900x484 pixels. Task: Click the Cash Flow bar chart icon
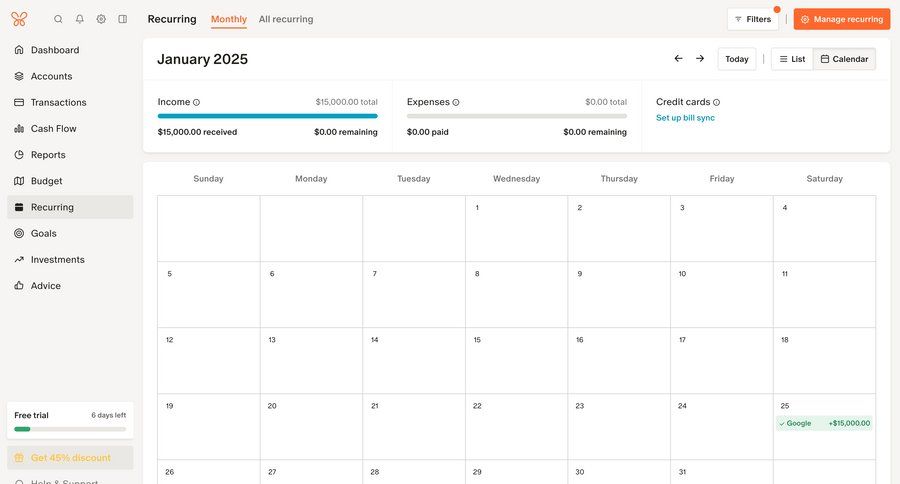pos(19,129)
